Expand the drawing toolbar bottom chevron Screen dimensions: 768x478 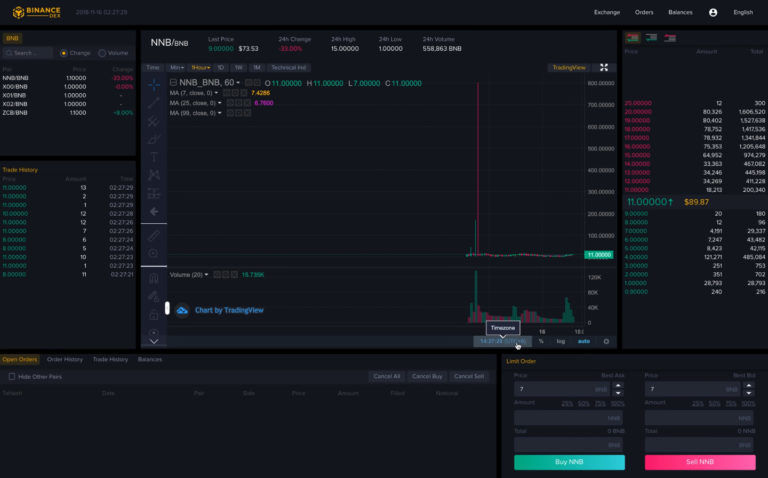coord(154,341)
